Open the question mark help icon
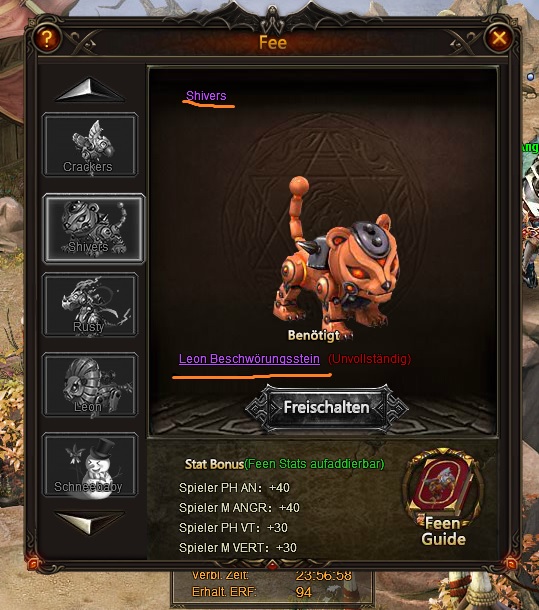The height and width of the screenshot is (610, 539). pyautogui.click(x=47, y=38)
